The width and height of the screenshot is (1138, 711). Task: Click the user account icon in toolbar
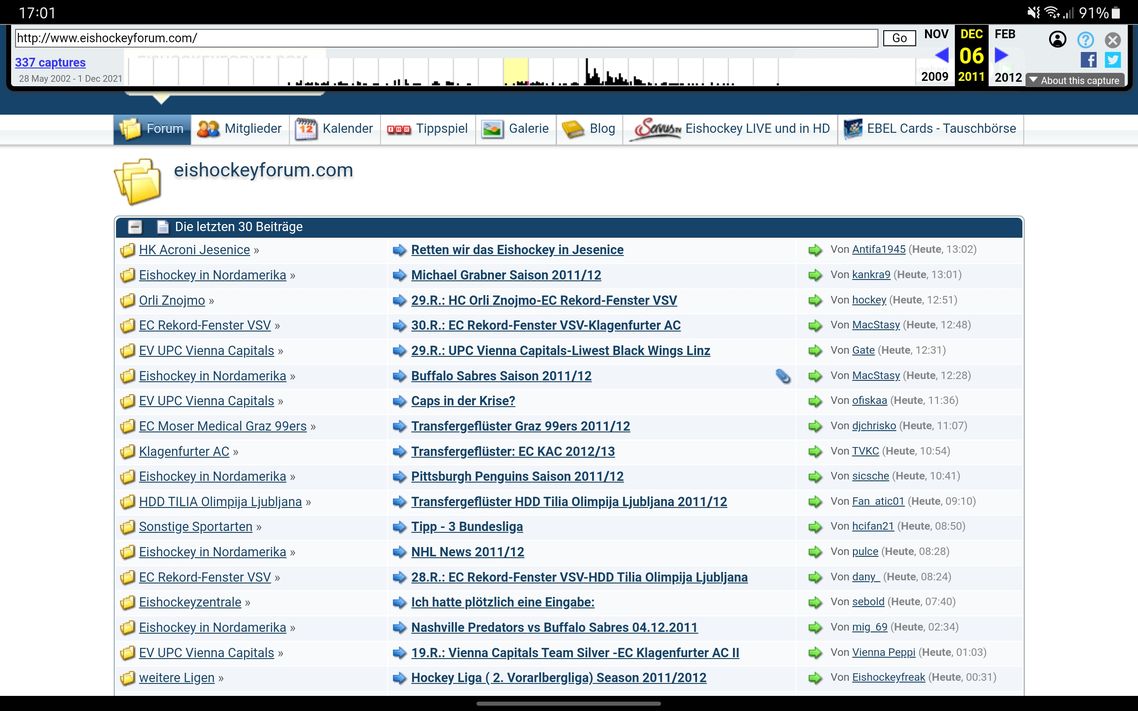point(1057,39)
